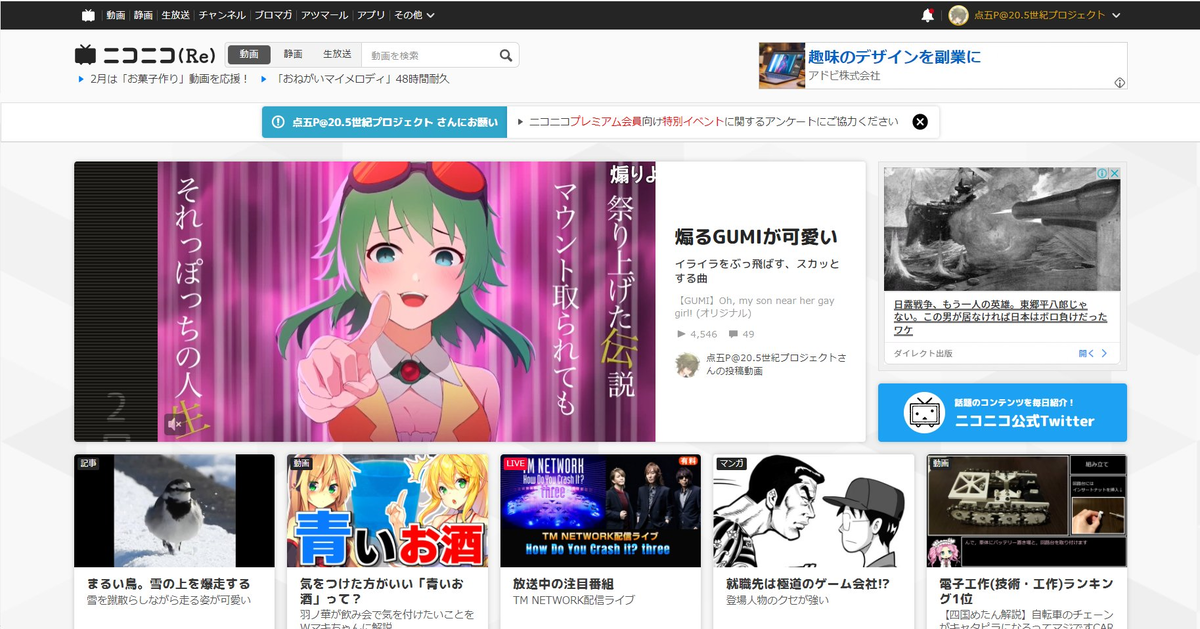Open the premium member survey link
Viewport: 1200px width, 629px height.
click(x=714, y=122)
